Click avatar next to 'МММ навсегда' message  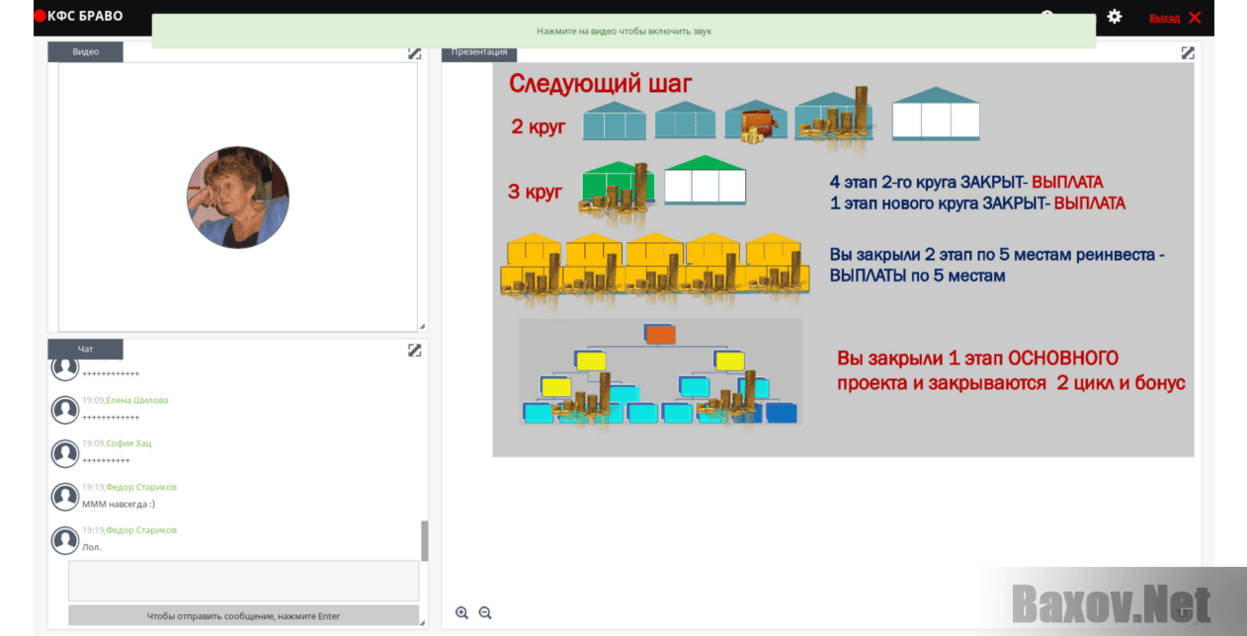65,497
